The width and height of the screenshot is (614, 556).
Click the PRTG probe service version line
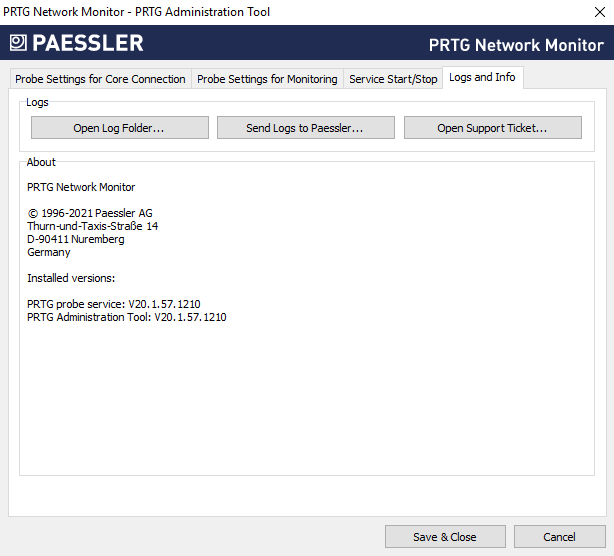(x=113, y=304)
